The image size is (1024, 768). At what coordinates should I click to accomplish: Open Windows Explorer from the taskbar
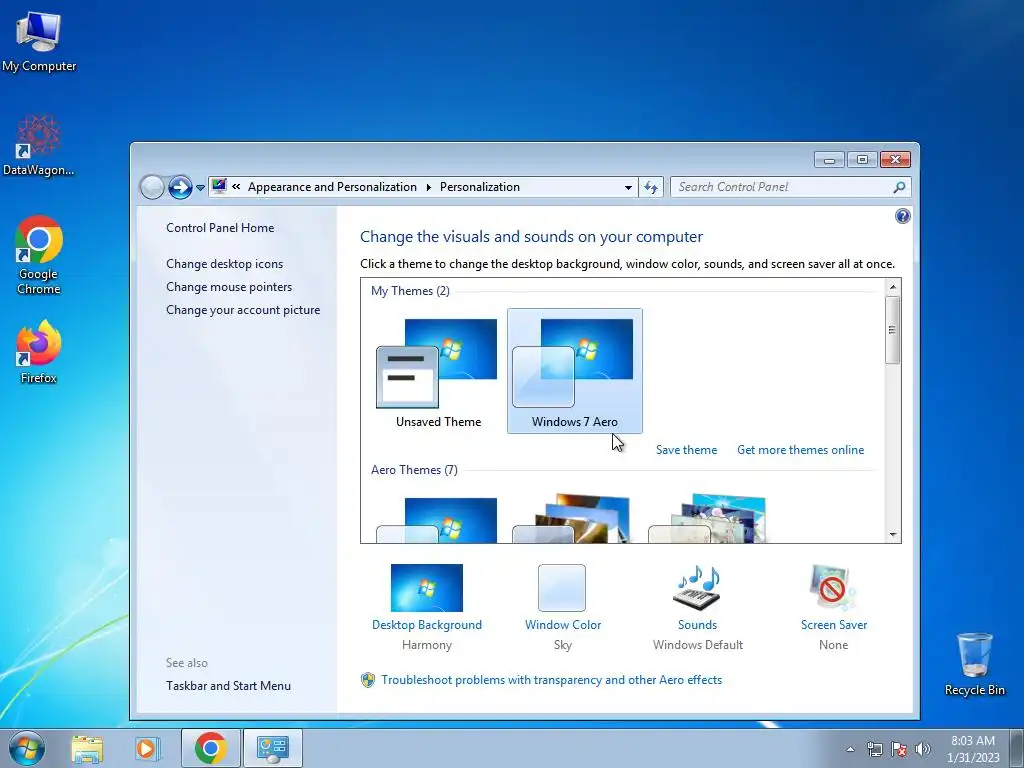[87, 748]
